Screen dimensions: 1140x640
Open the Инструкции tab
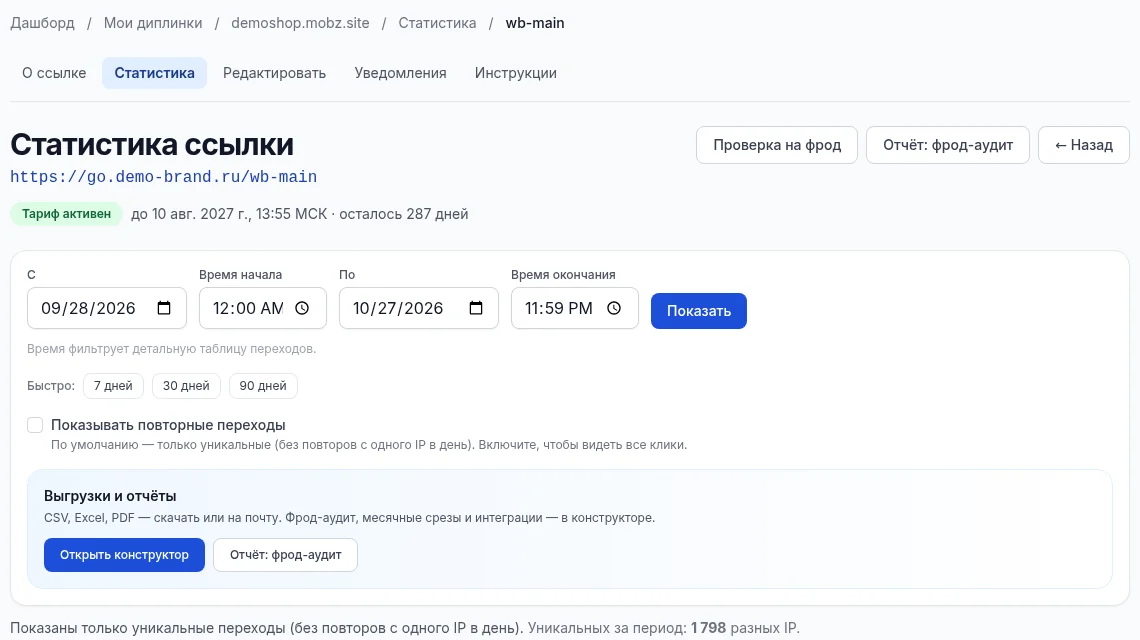pos(515,73)
